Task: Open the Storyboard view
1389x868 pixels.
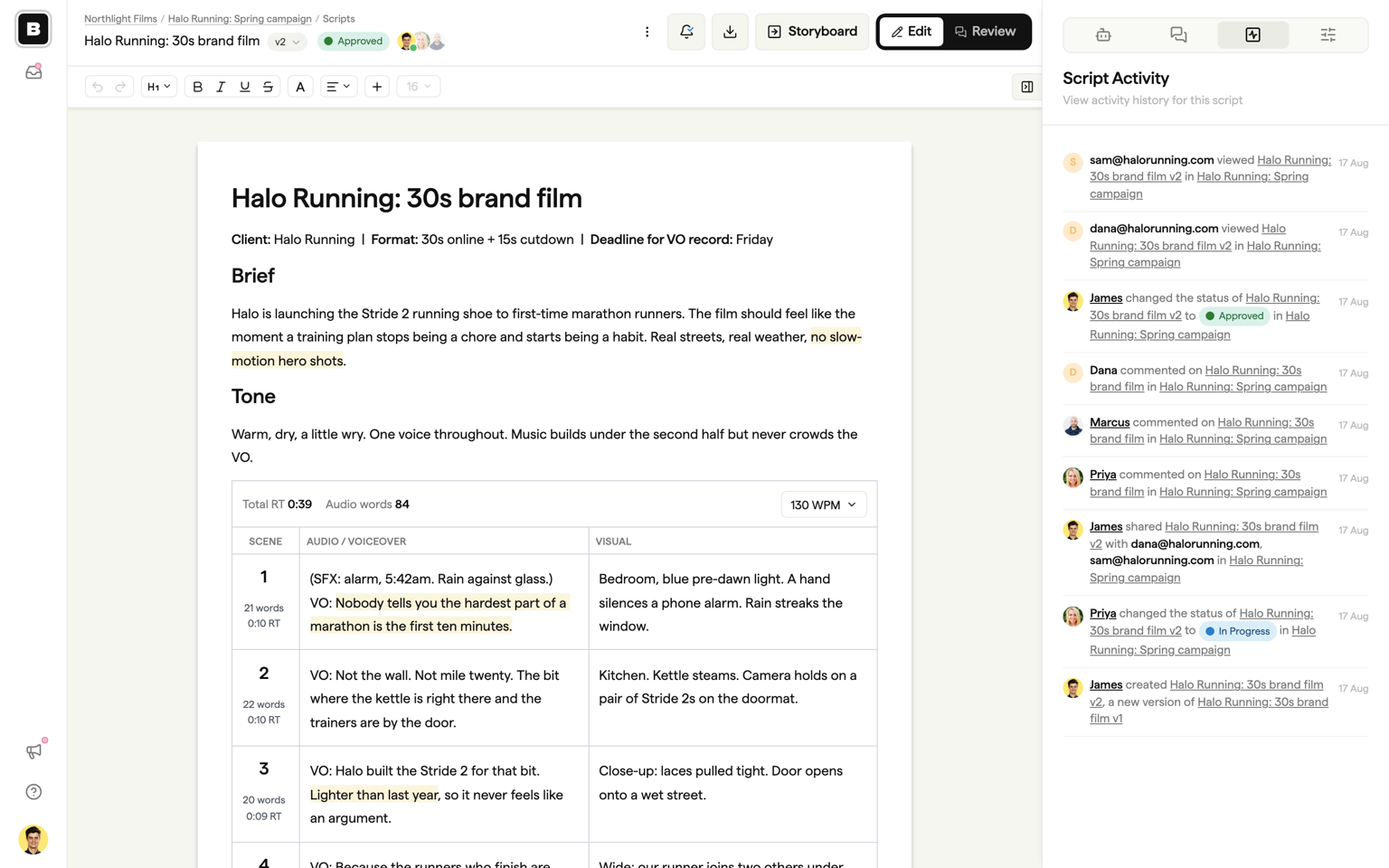Action: (x=812, y=32)
